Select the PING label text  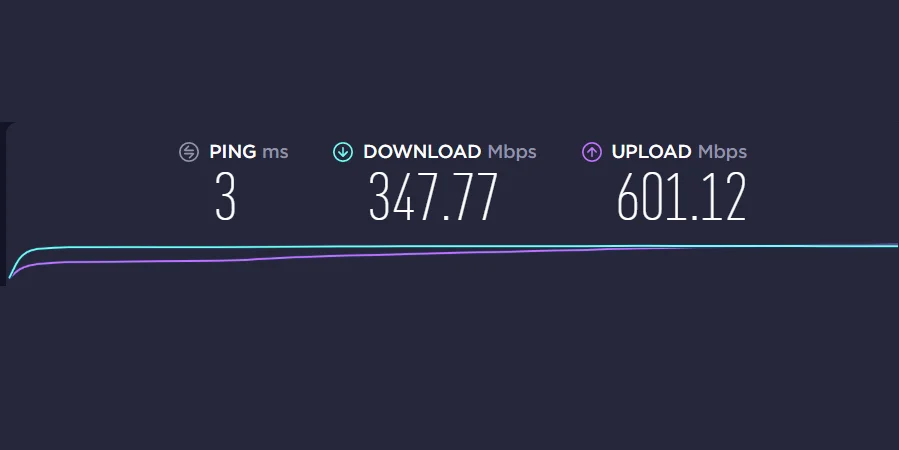click(233, 152)
